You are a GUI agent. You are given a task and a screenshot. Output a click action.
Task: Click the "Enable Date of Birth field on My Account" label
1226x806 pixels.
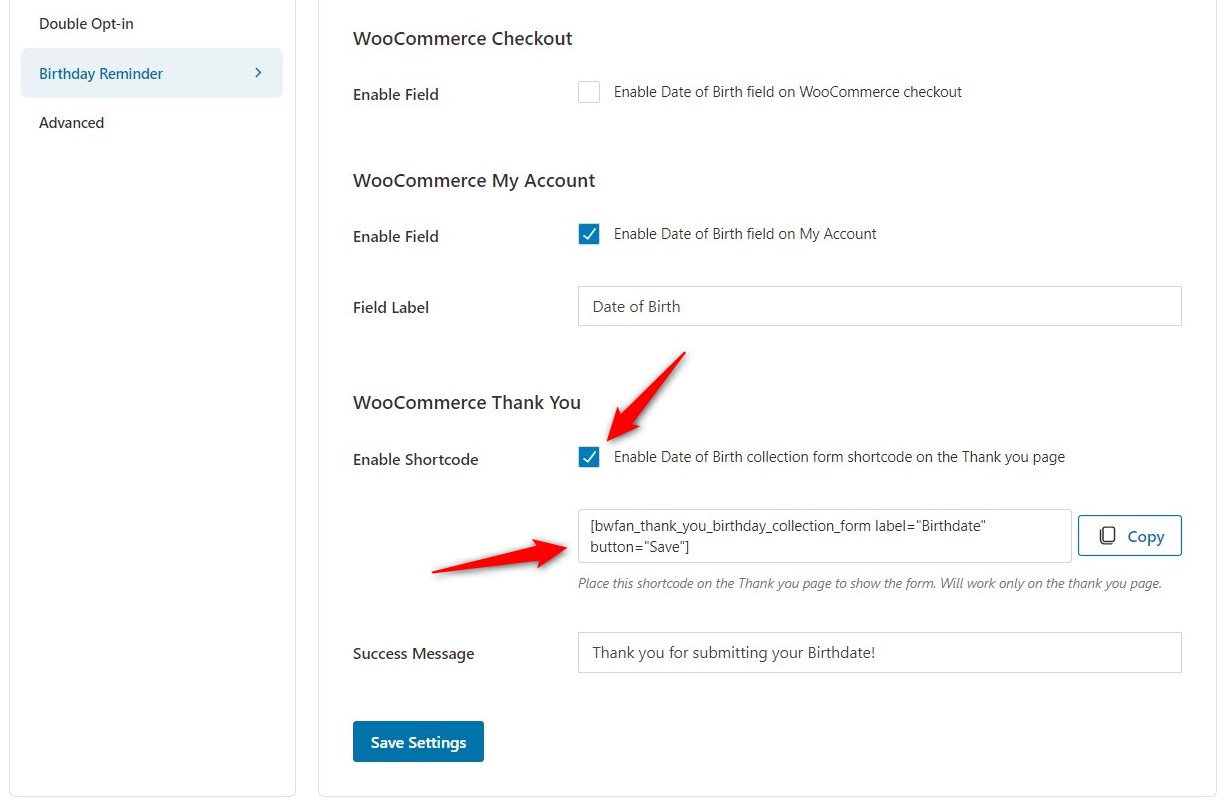[744, 234]
